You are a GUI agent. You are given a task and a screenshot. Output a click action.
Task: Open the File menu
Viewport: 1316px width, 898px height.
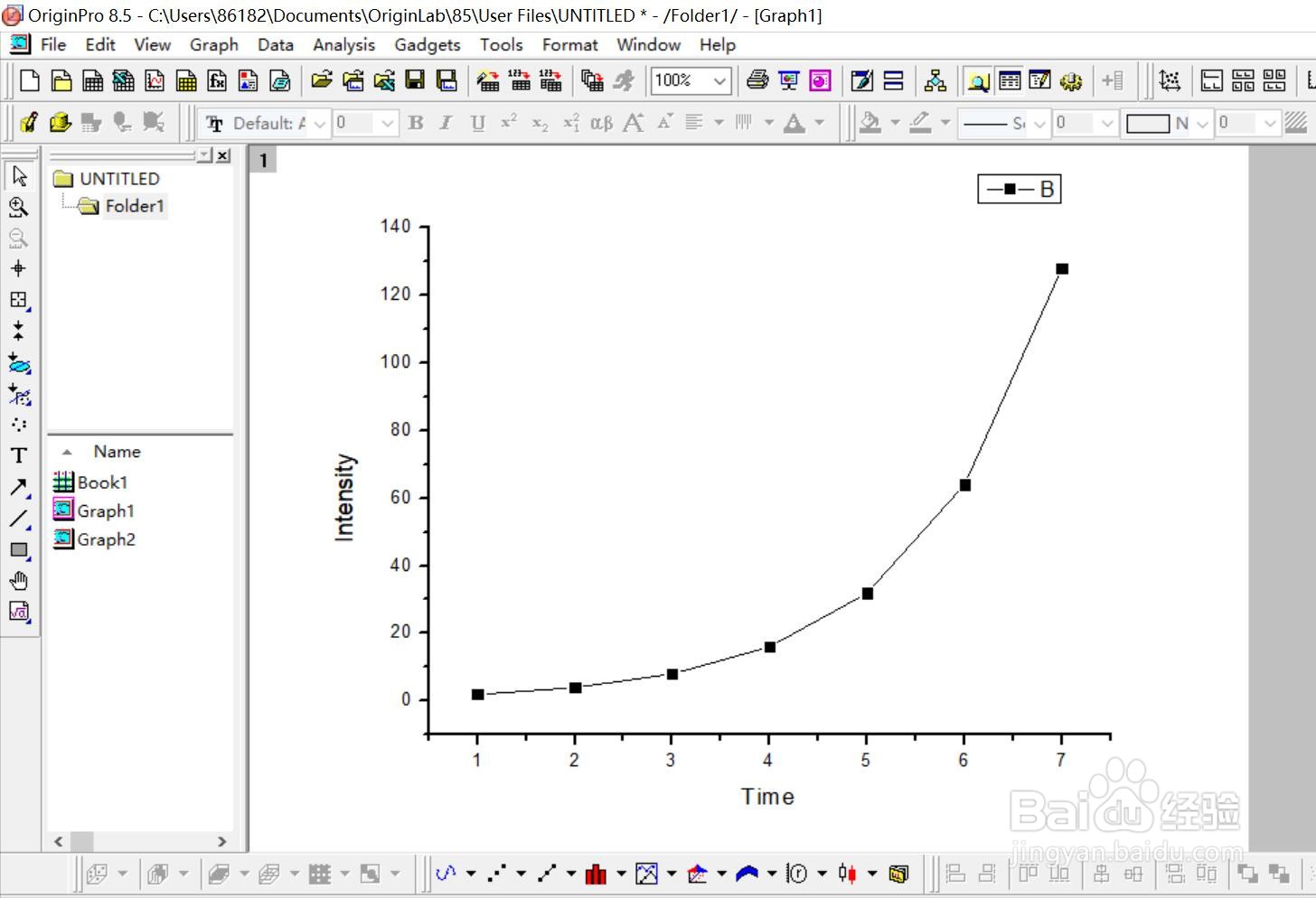pos(53,44)
